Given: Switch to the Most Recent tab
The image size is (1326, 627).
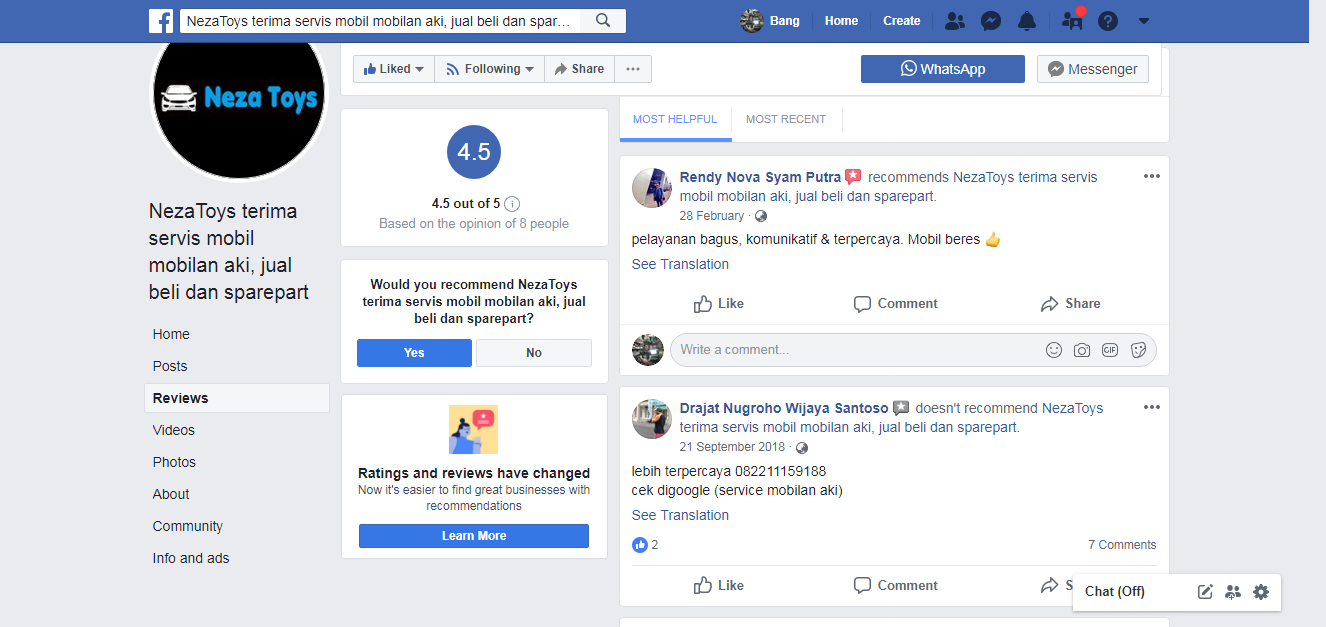Looking at the screenshot, I should [786, 119].
